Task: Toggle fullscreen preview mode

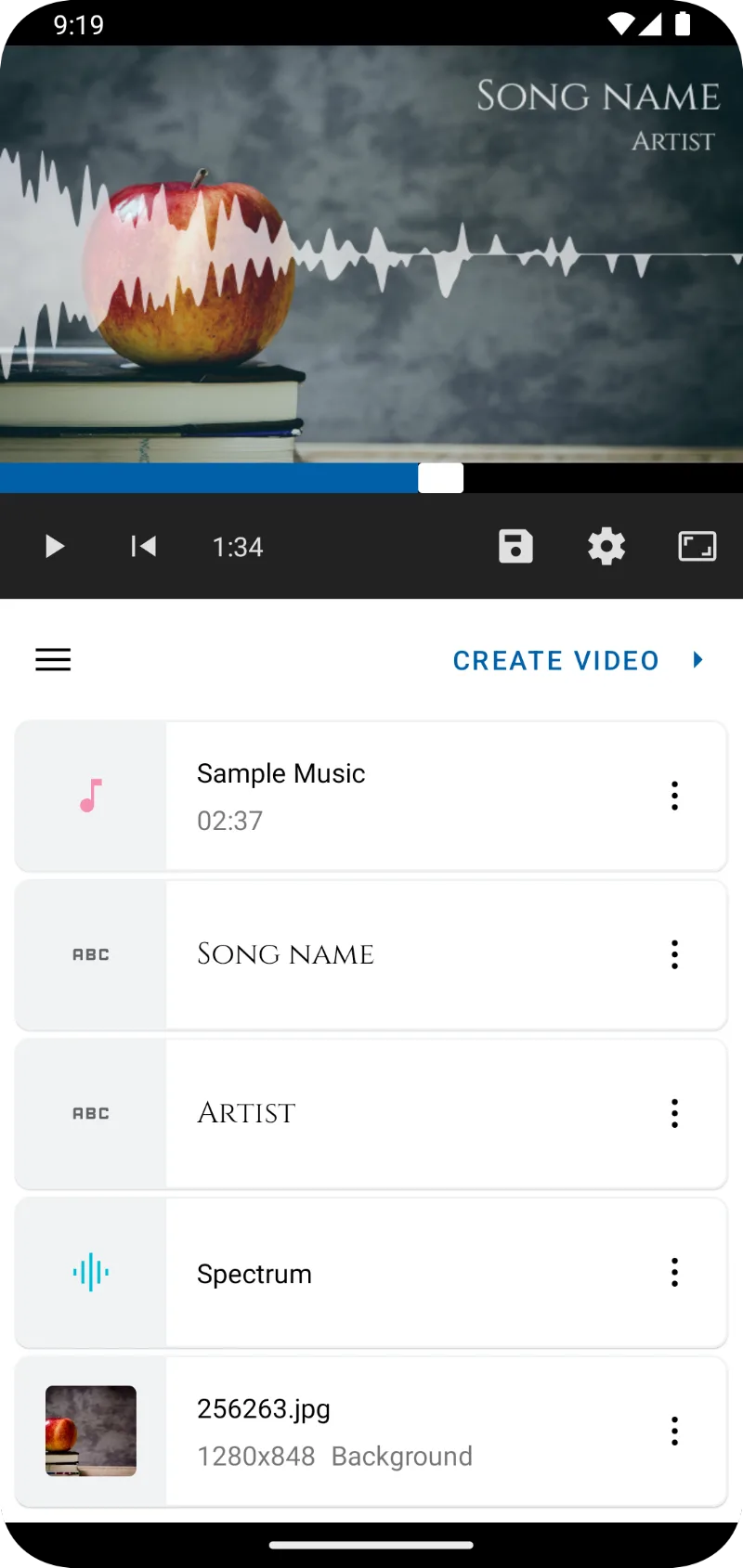Action: [x=697, y=546]
